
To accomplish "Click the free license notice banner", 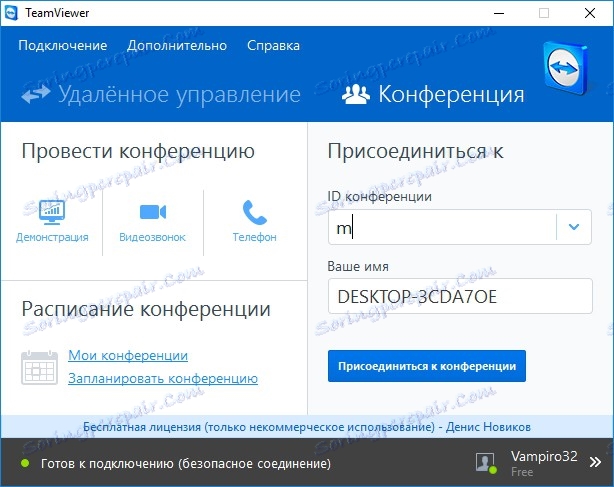I will (x=307, y=427).
